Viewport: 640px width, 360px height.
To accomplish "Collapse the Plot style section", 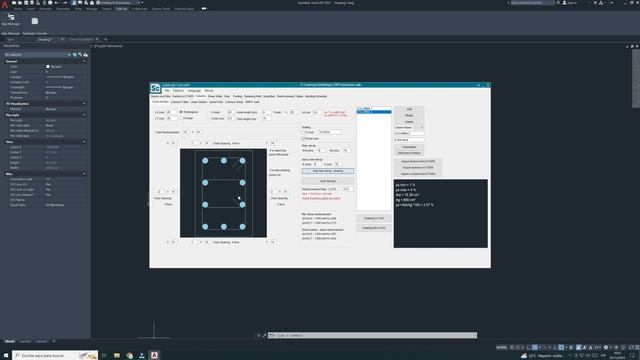I will [84, 115].
